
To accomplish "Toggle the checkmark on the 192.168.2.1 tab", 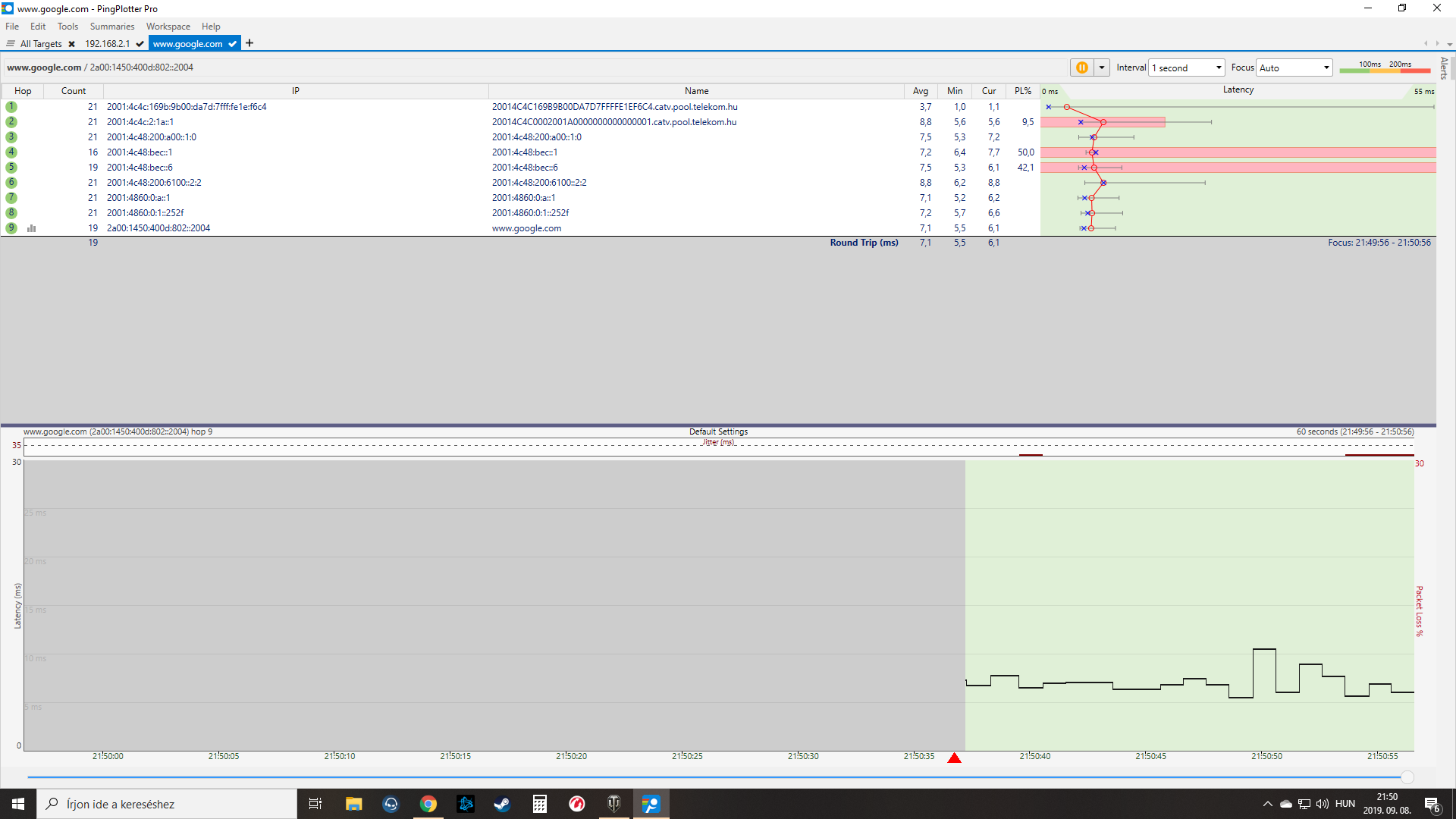I will pyautogui.click(x=140, y=44).
